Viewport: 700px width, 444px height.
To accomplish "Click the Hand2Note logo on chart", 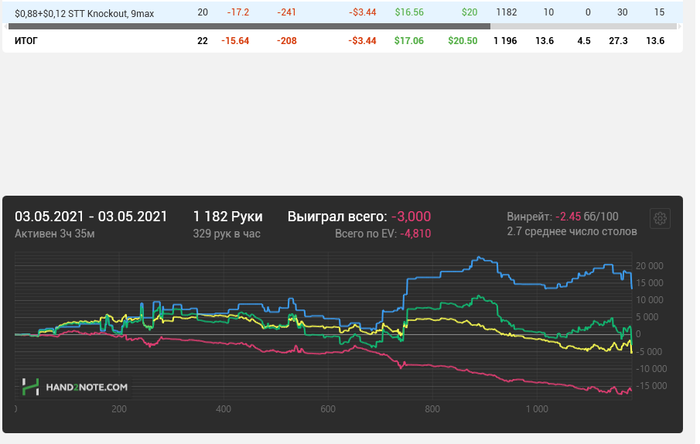I will [75, 387].
